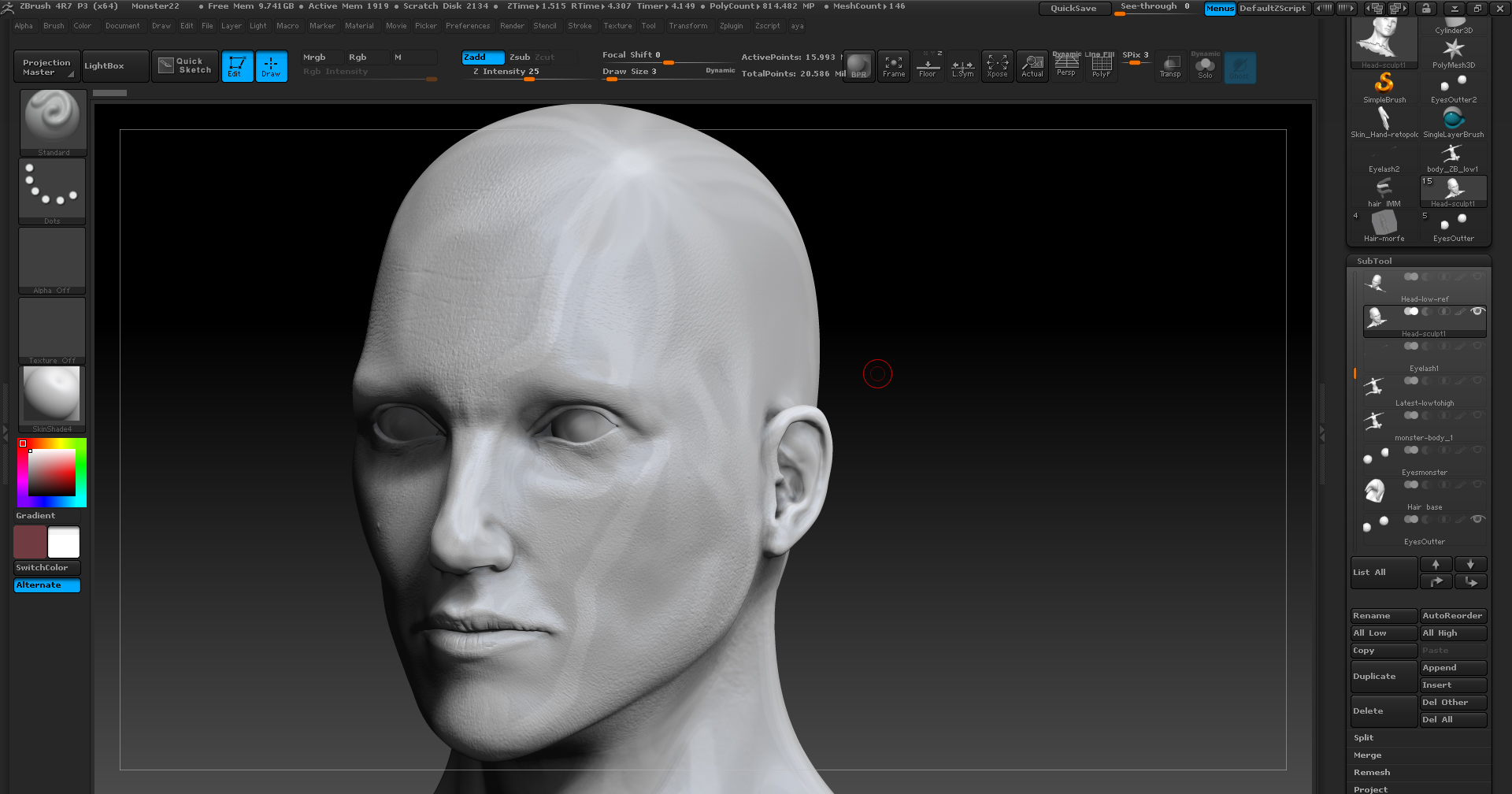Open the Stroke menu

(x=580, y=26)
